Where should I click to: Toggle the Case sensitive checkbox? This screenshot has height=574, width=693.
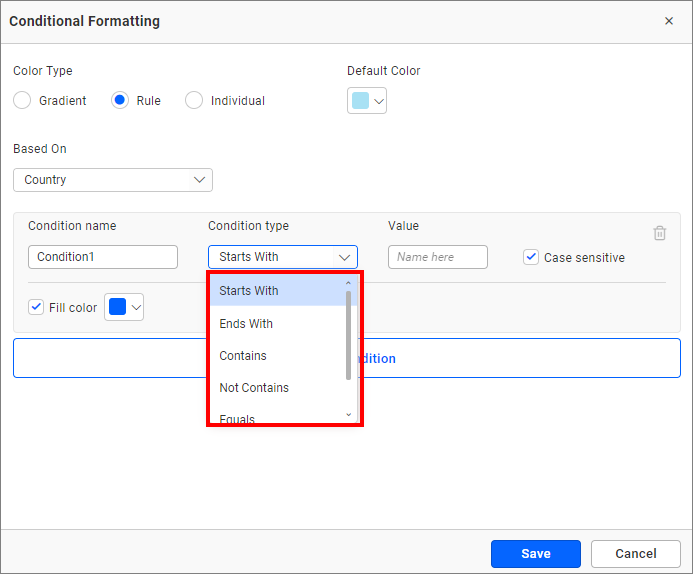pos(531,257)
